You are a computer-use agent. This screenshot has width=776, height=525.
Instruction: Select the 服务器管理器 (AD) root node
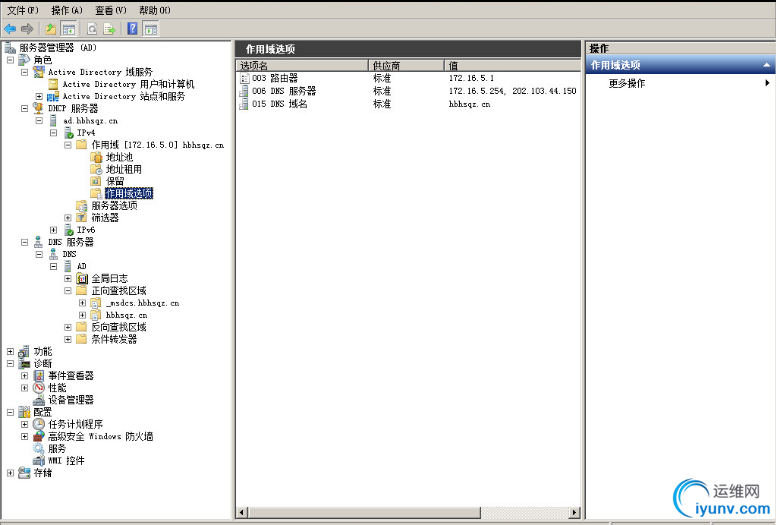coord(57,48)
